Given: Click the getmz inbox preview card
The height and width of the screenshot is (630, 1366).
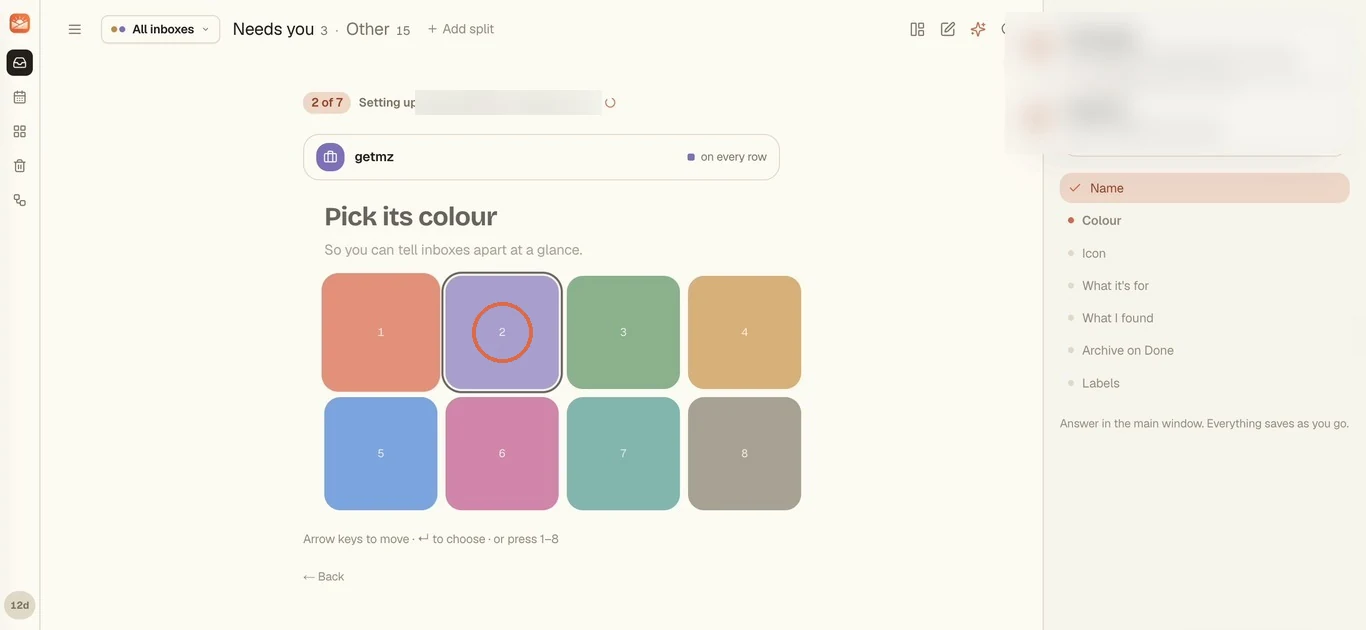Looking at the screenshot, I should (x=541, y=157).
